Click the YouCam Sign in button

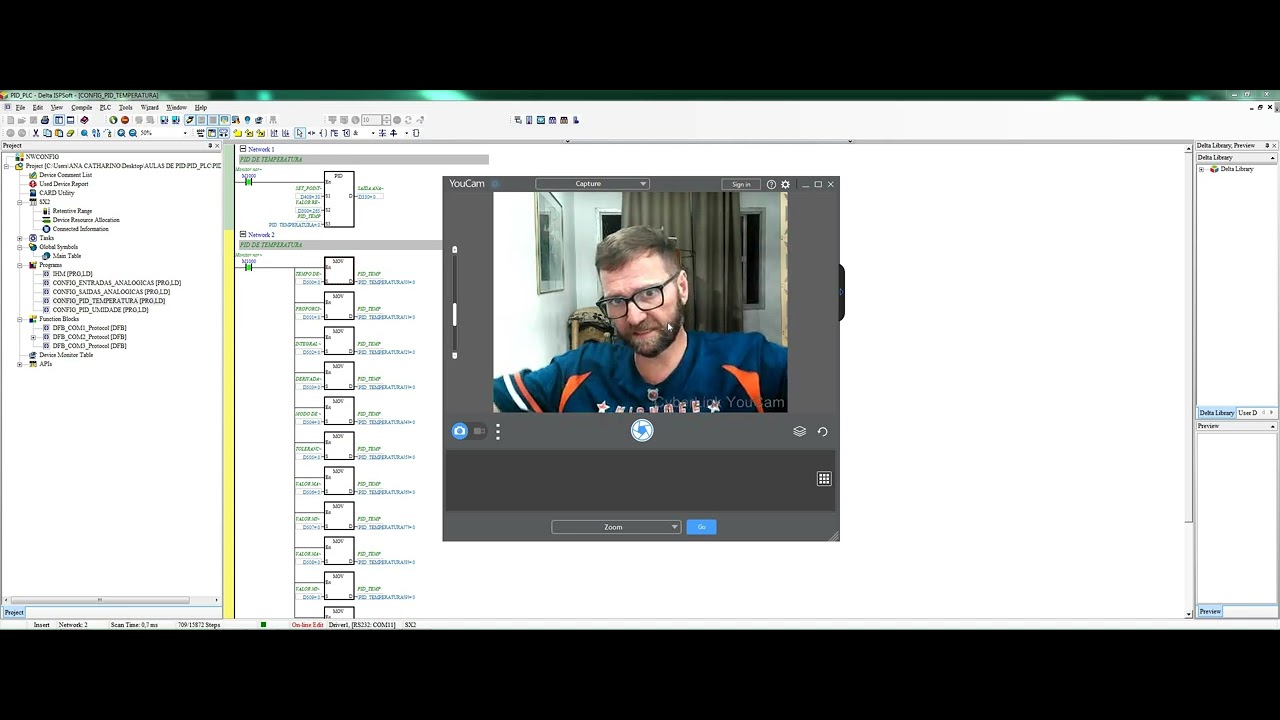pos(741,184)
